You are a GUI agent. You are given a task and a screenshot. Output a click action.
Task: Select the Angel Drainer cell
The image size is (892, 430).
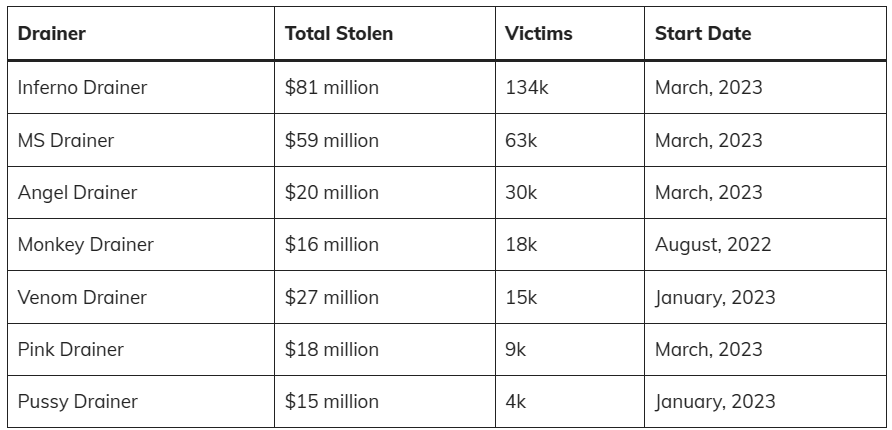click(77, 193)
